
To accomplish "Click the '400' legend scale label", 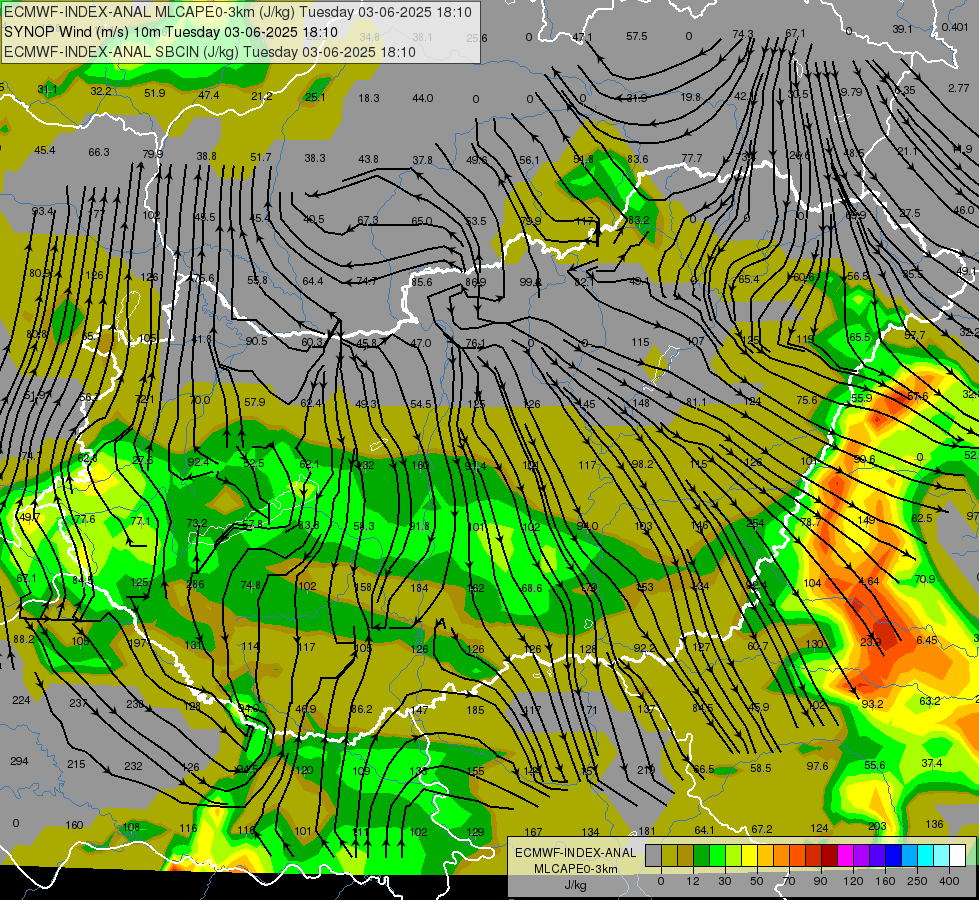I will tap(949, 881).
